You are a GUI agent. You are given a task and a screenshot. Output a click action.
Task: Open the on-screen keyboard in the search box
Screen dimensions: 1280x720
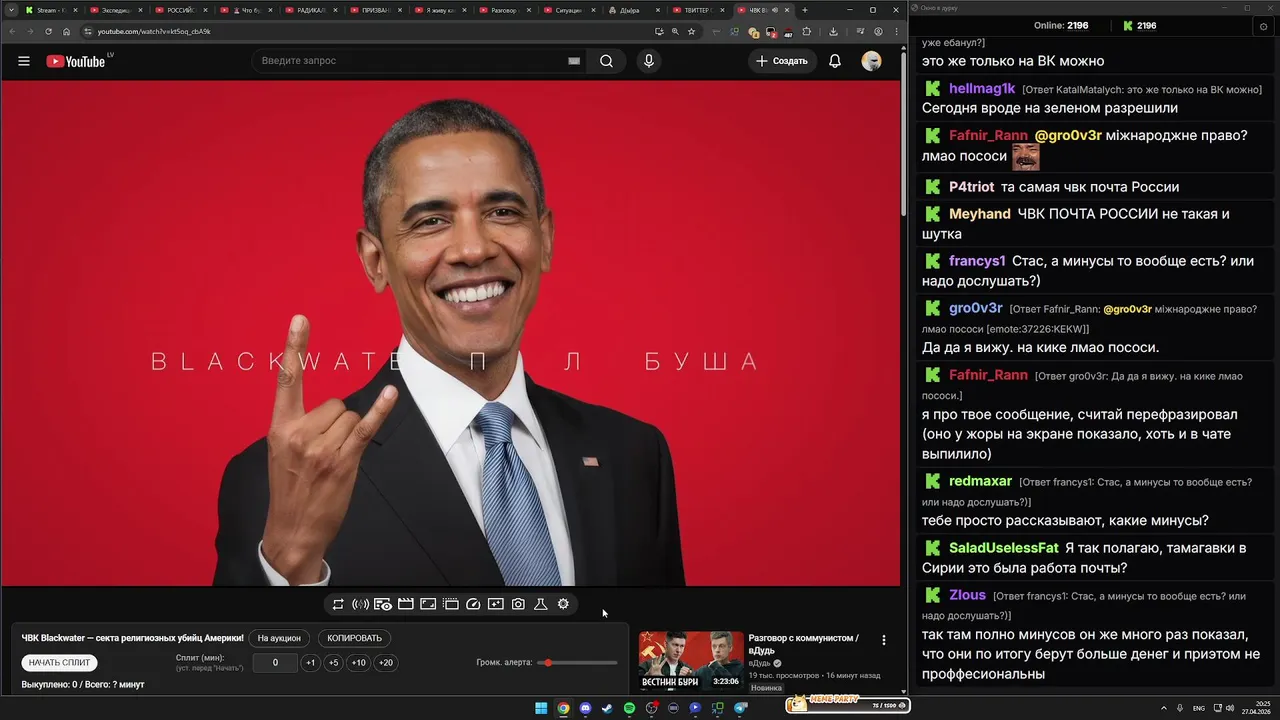574,61
